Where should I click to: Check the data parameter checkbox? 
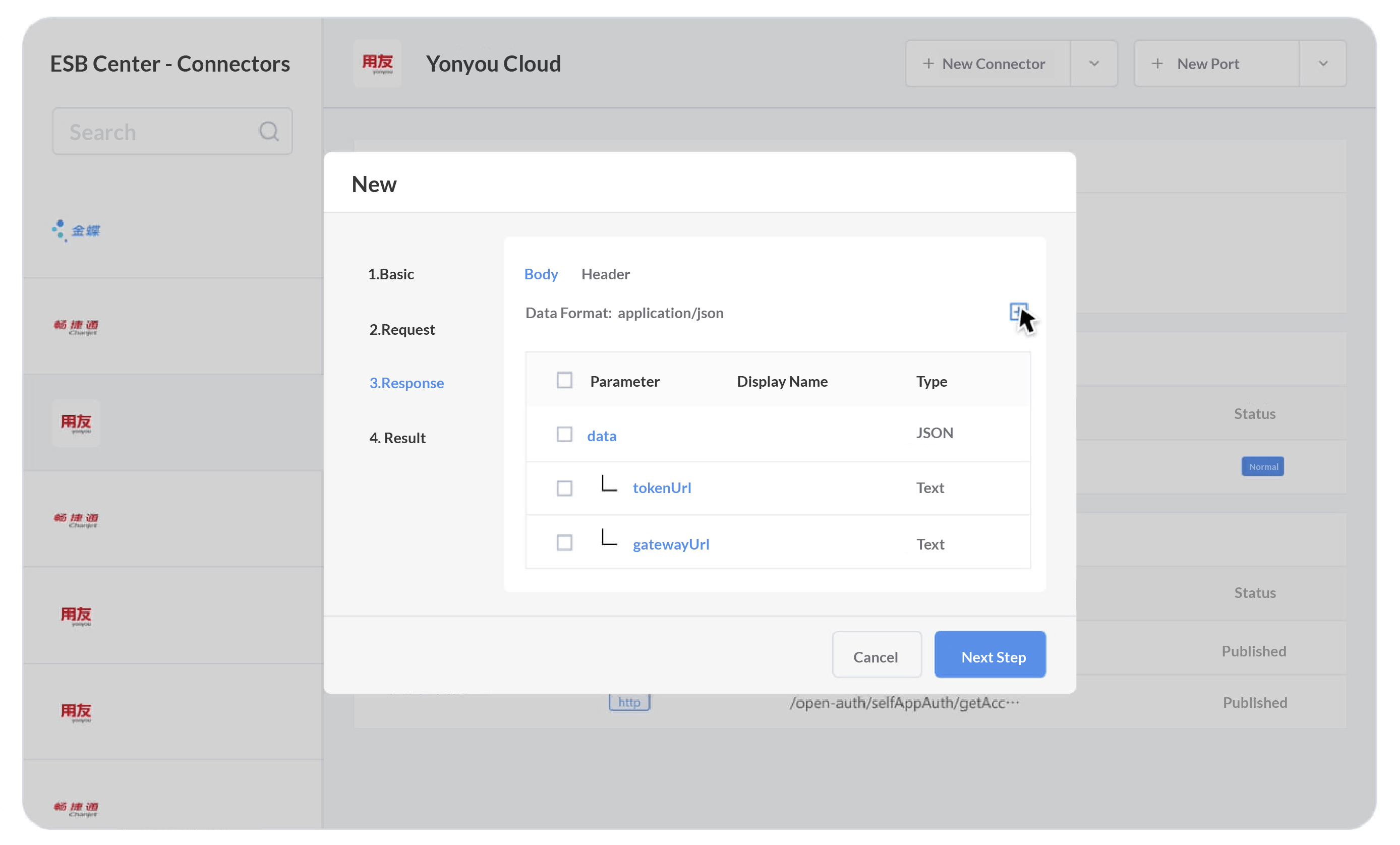pos(564,435)
